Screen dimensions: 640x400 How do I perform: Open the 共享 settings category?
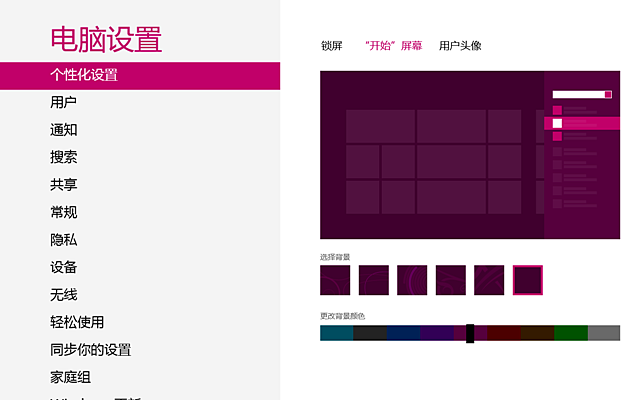click(x=63, y=184)
